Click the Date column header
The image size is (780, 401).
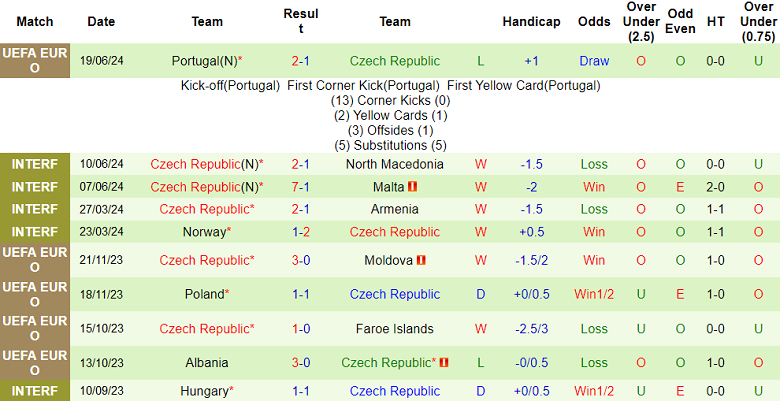coord(101,21)
